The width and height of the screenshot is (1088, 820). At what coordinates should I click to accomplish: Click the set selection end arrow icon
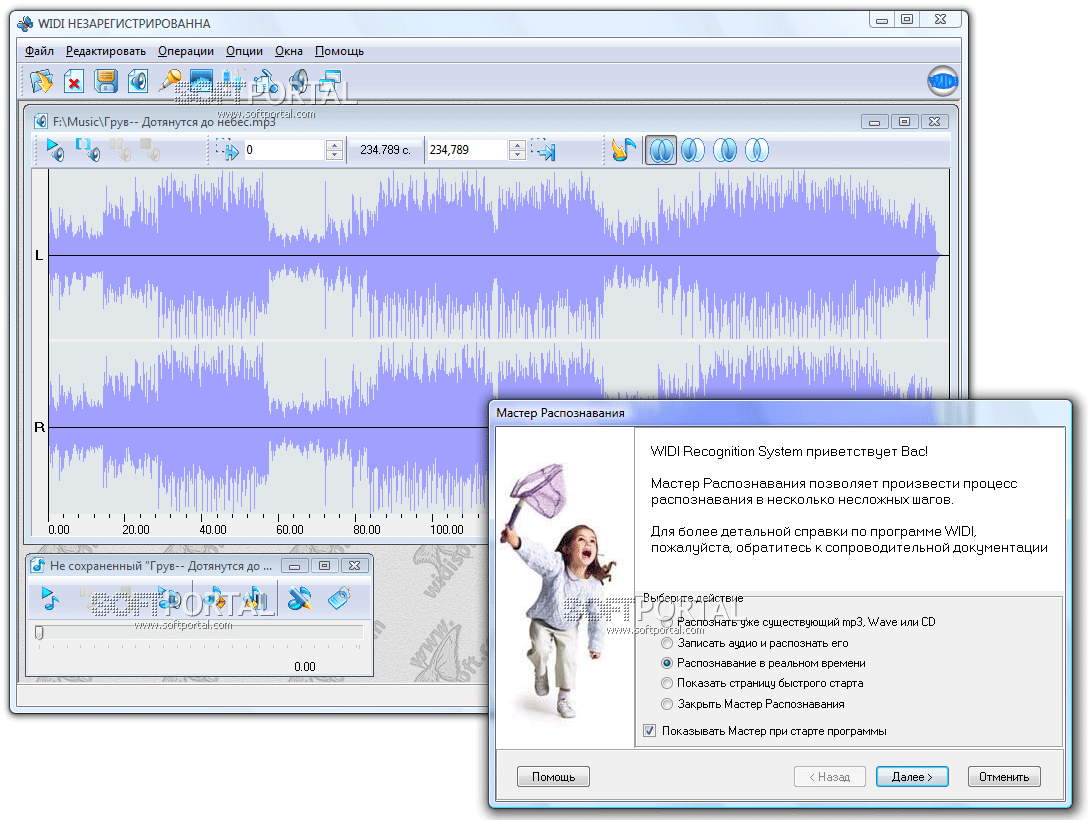pyautogui.click(x=543, y=150)
